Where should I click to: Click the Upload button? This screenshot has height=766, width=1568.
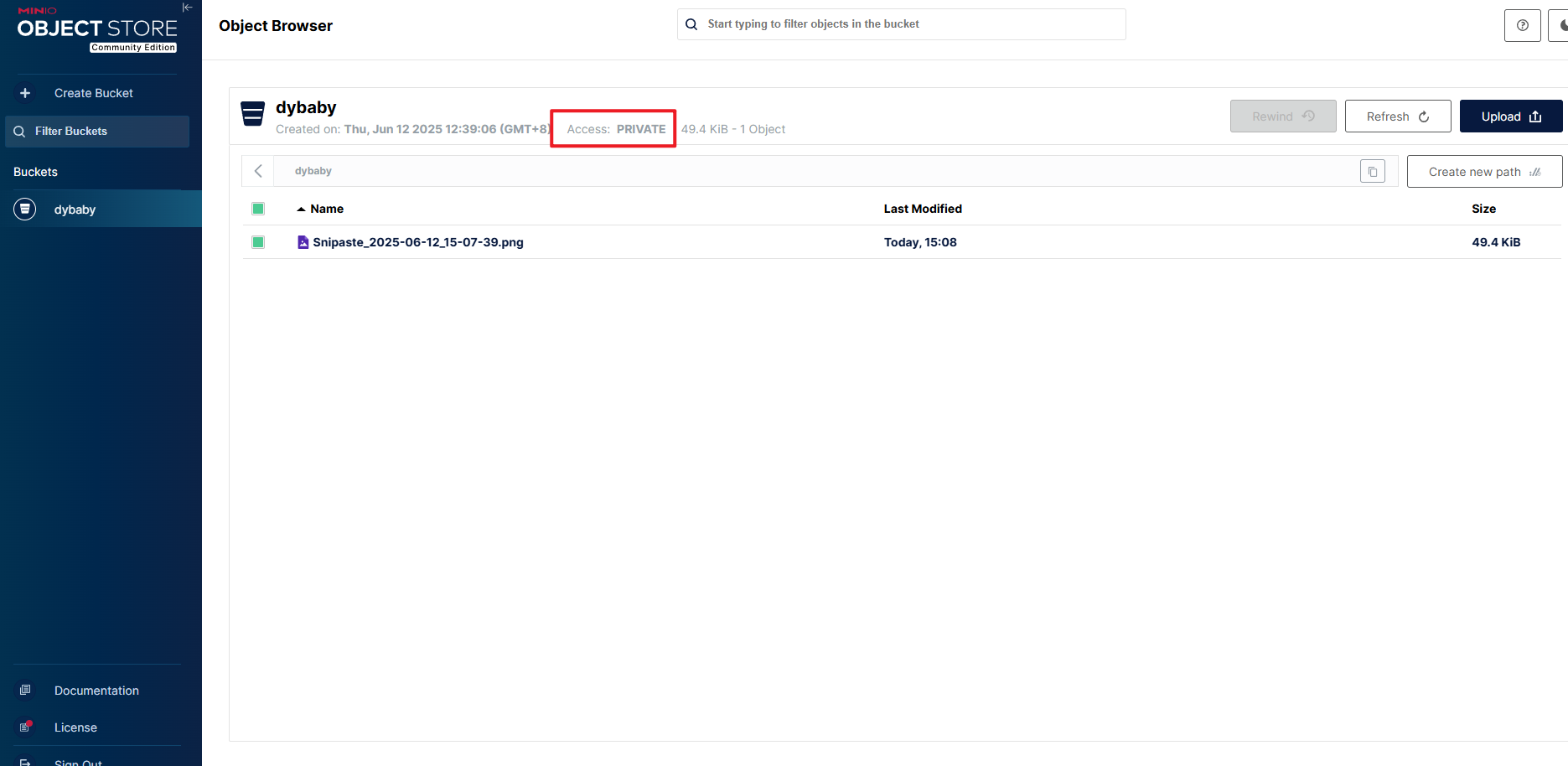[x=1511, y=116]
